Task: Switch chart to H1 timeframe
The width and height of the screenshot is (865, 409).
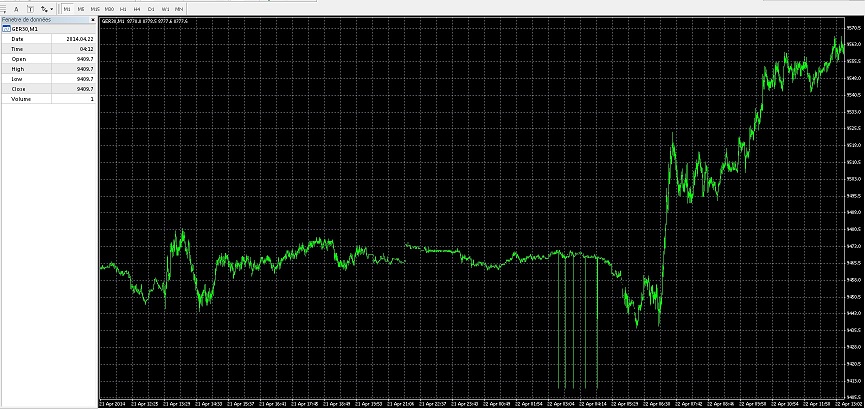Action: [123, 9]
